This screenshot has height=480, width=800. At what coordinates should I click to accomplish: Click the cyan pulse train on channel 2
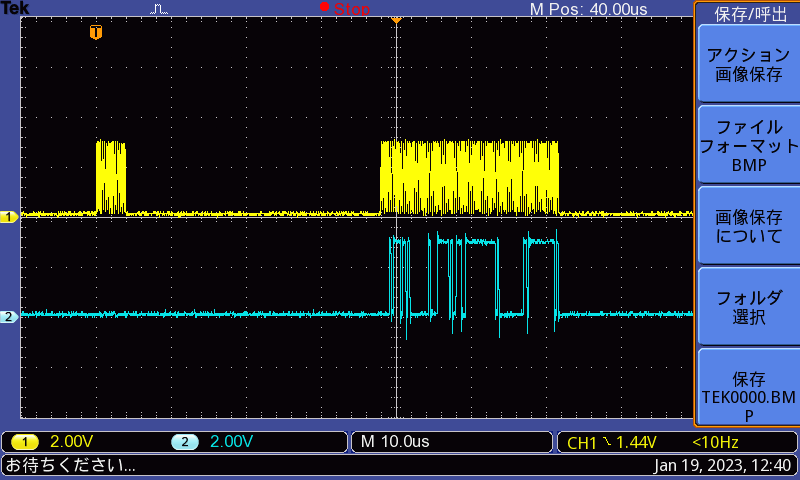pyautogui.click(x=474, y=284)
